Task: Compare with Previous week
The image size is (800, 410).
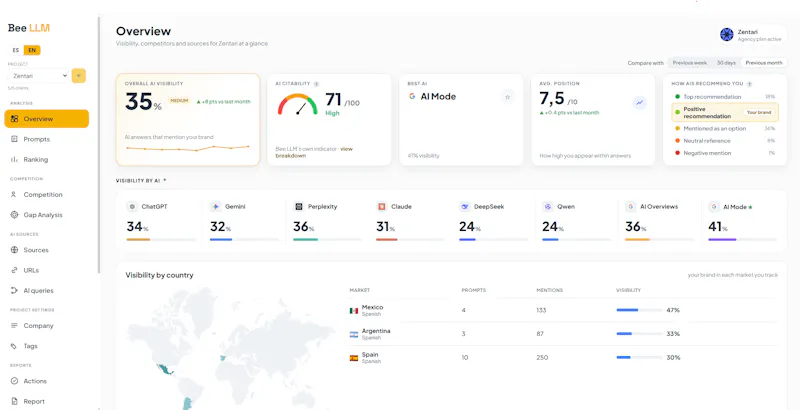Action: [689, 63]
